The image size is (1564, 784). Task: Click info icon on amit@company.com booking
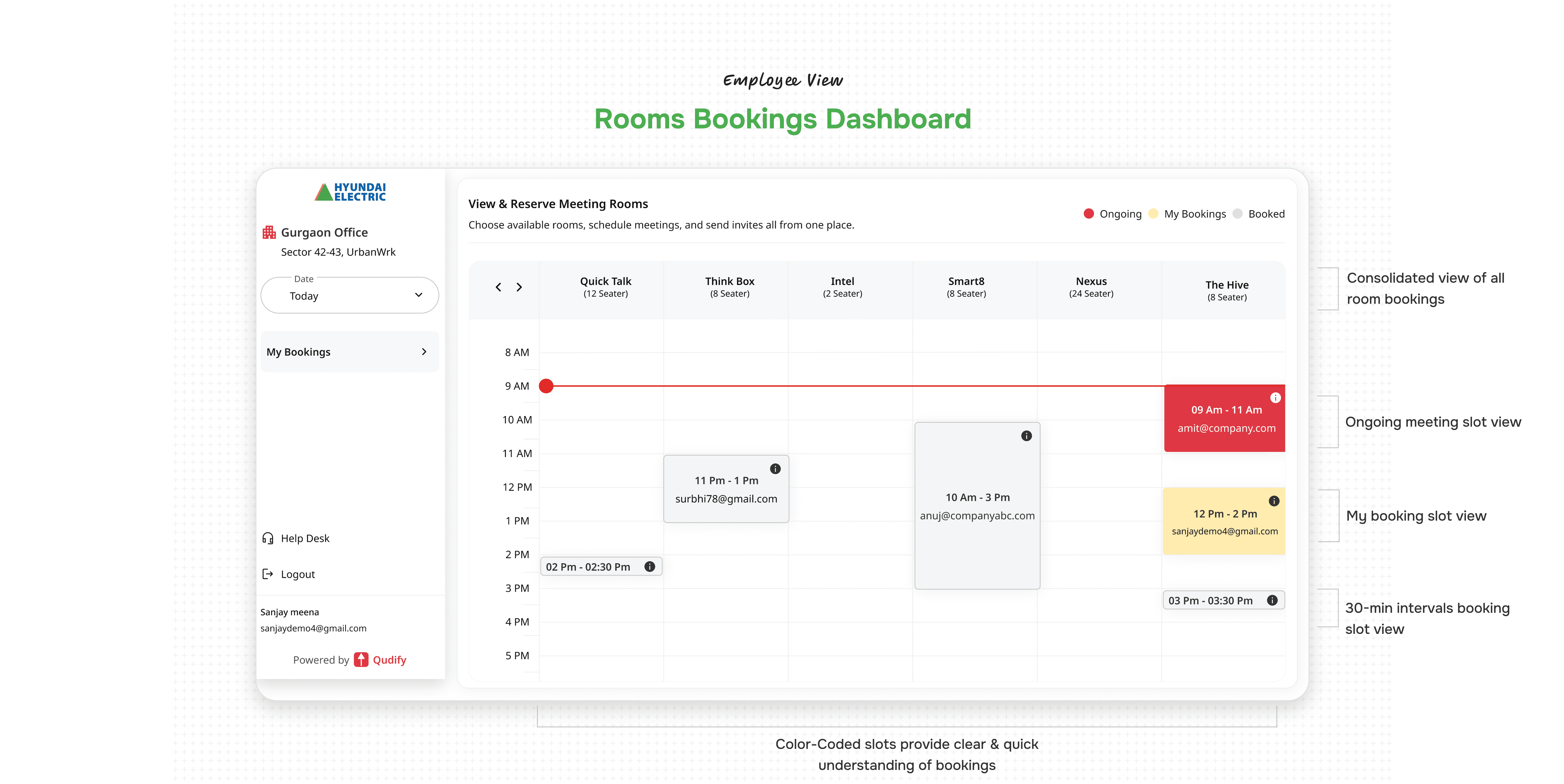click(x=1275, y=398)
